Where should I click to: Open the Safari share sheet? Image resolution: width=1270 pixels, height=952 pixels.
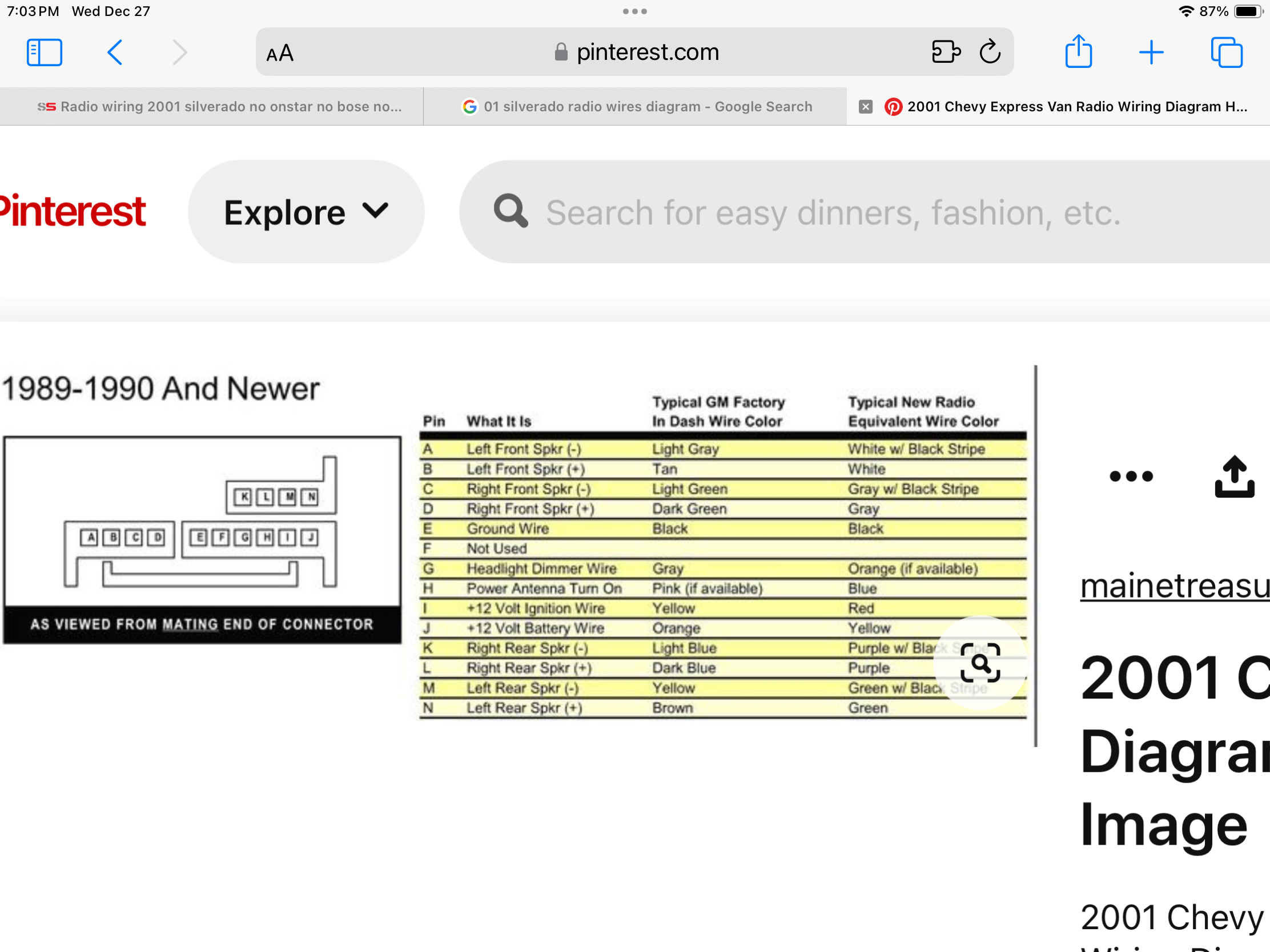tap(1078, 51)
